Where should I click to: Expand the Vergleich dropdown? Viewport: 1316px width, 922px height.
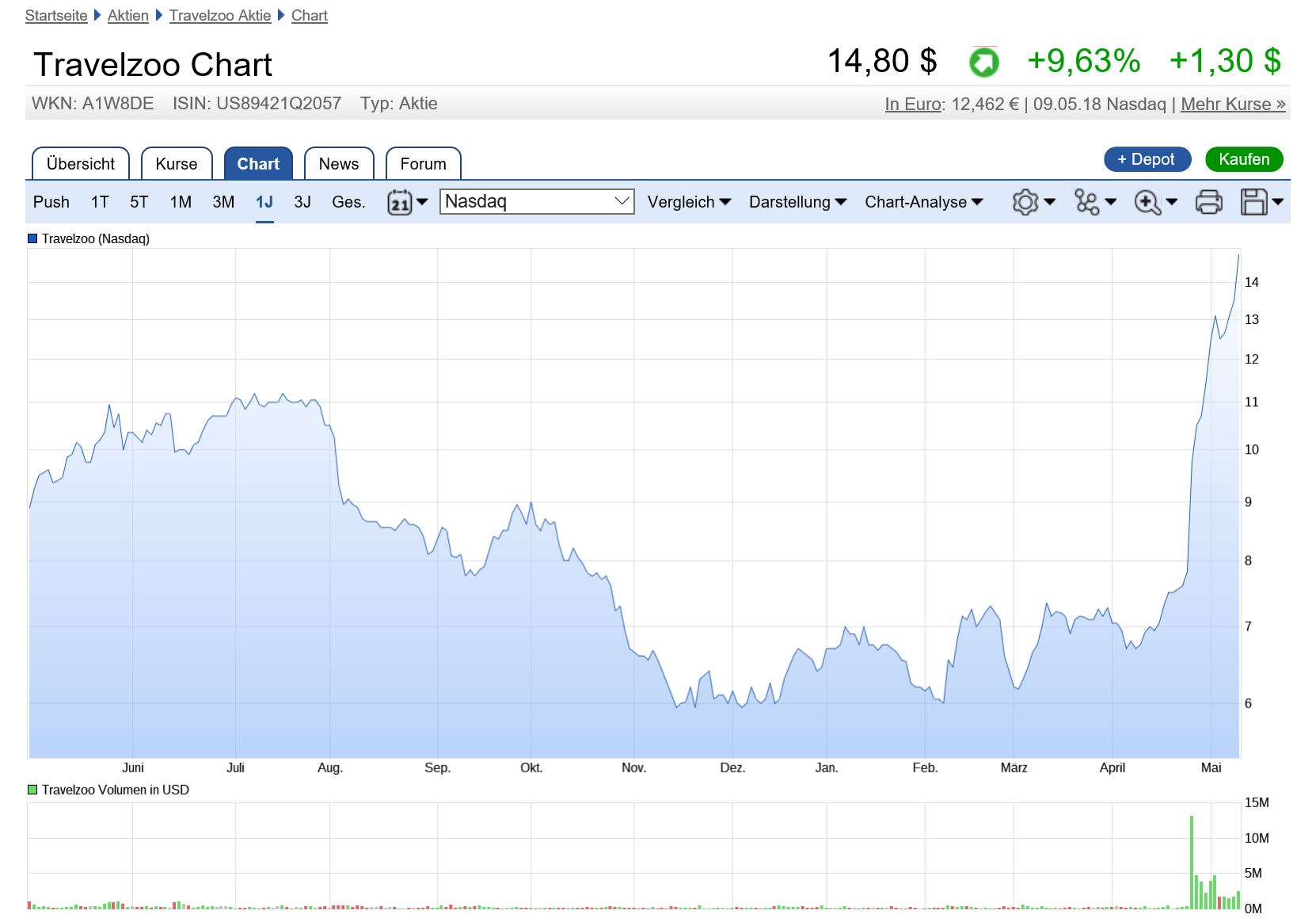689,202
